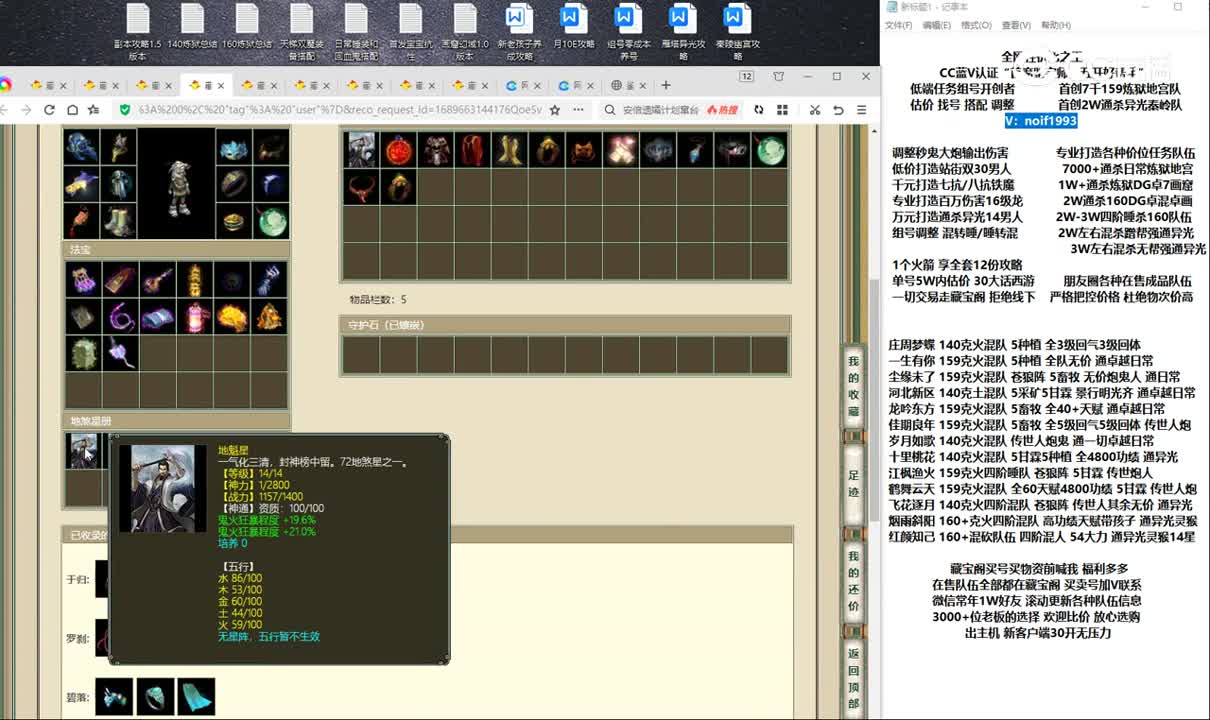The height and width of the screenshot is (720, 1210).
Task: Click the 红颜知己 line in Notepad
Action: click(x=1041, y=537)
